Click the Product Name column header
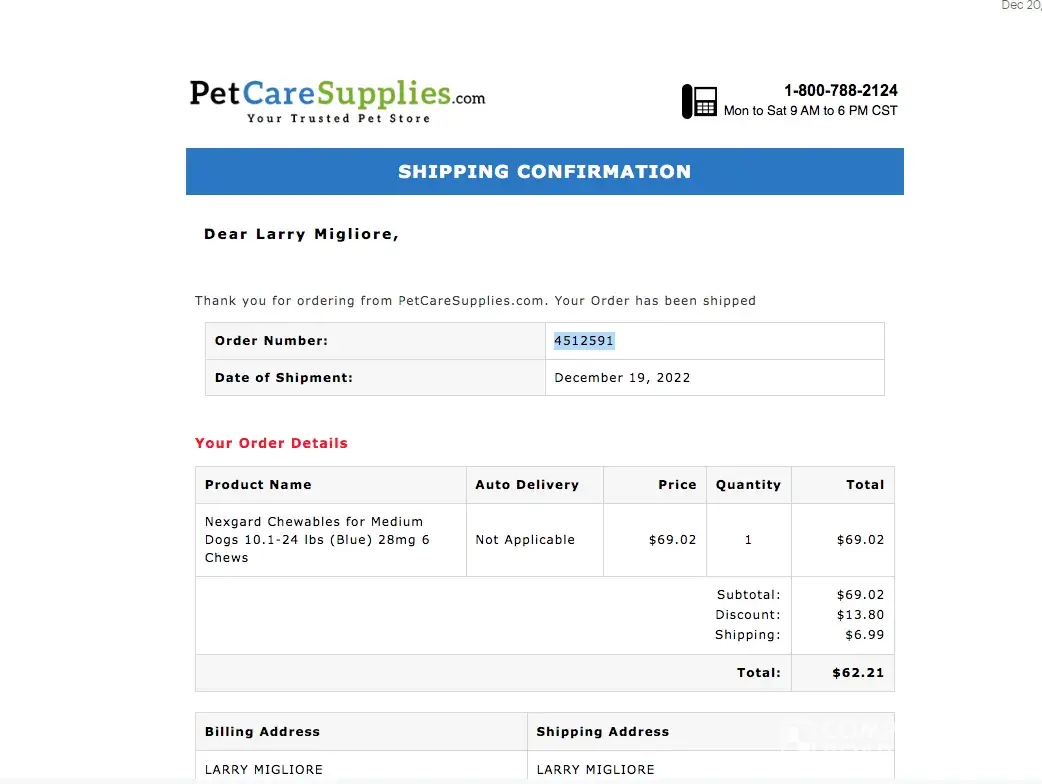The image size is (1042, 784). pyautogui.click(x=258, y=485)
